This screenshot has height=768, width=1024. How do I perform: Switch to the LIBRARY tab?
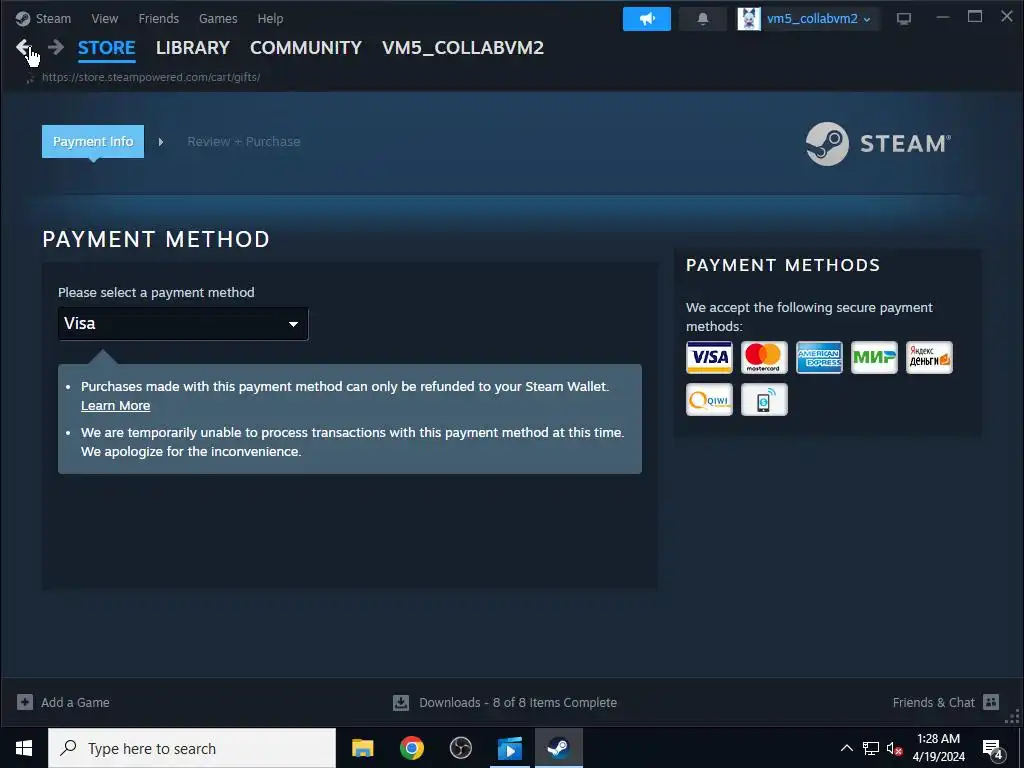tap(193, 48)
